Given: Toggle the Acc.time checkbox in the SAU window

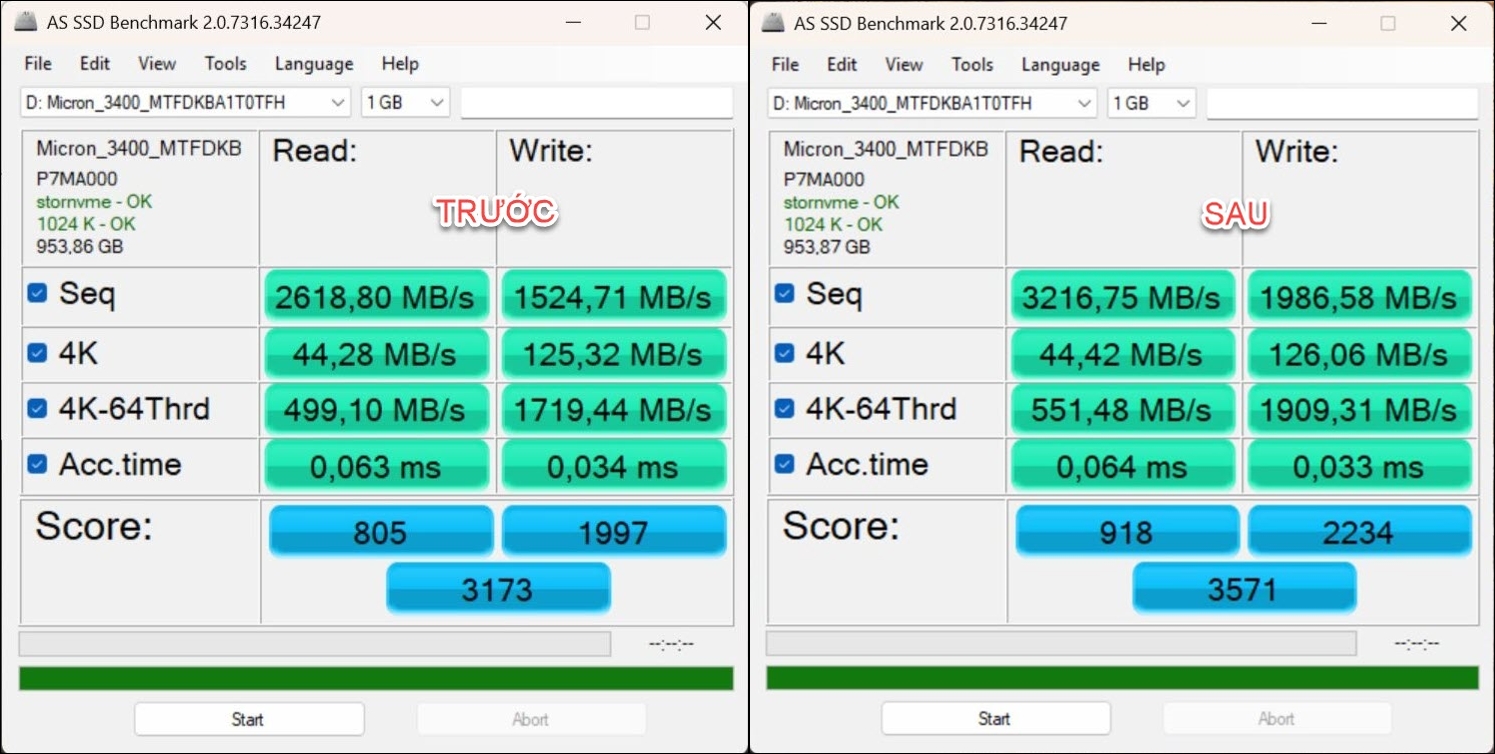Looking at the screenshot, I should 786,465.
